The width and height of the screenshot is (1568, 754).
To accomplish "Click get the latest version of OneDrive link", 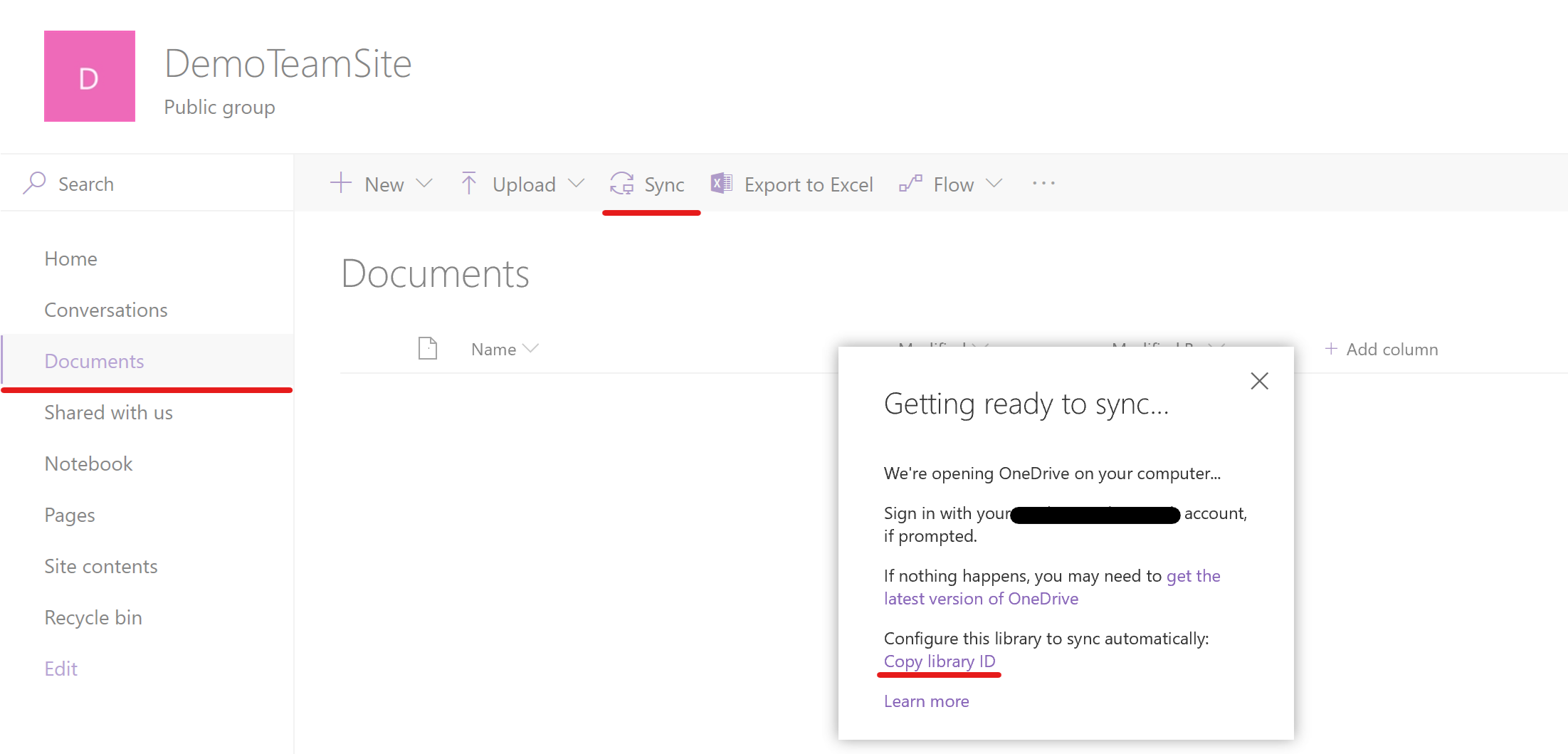I will tap(1052, 587).
